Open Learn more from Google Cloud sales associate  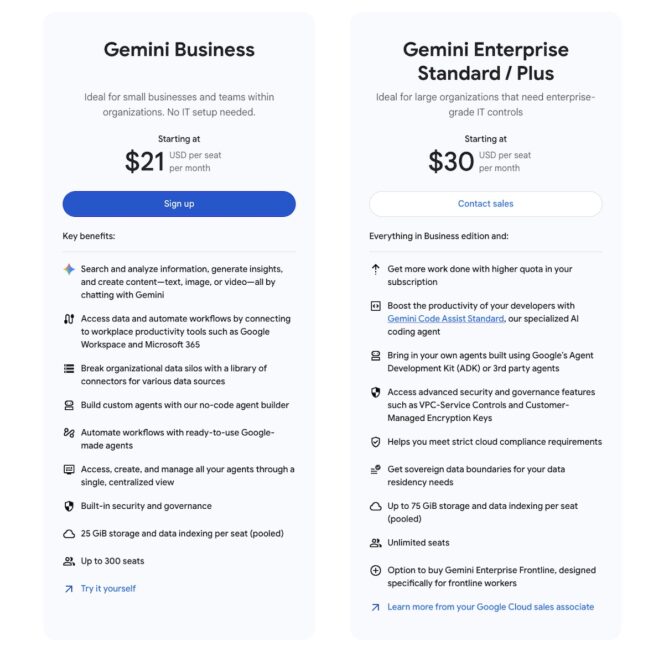tap(490, 606)
